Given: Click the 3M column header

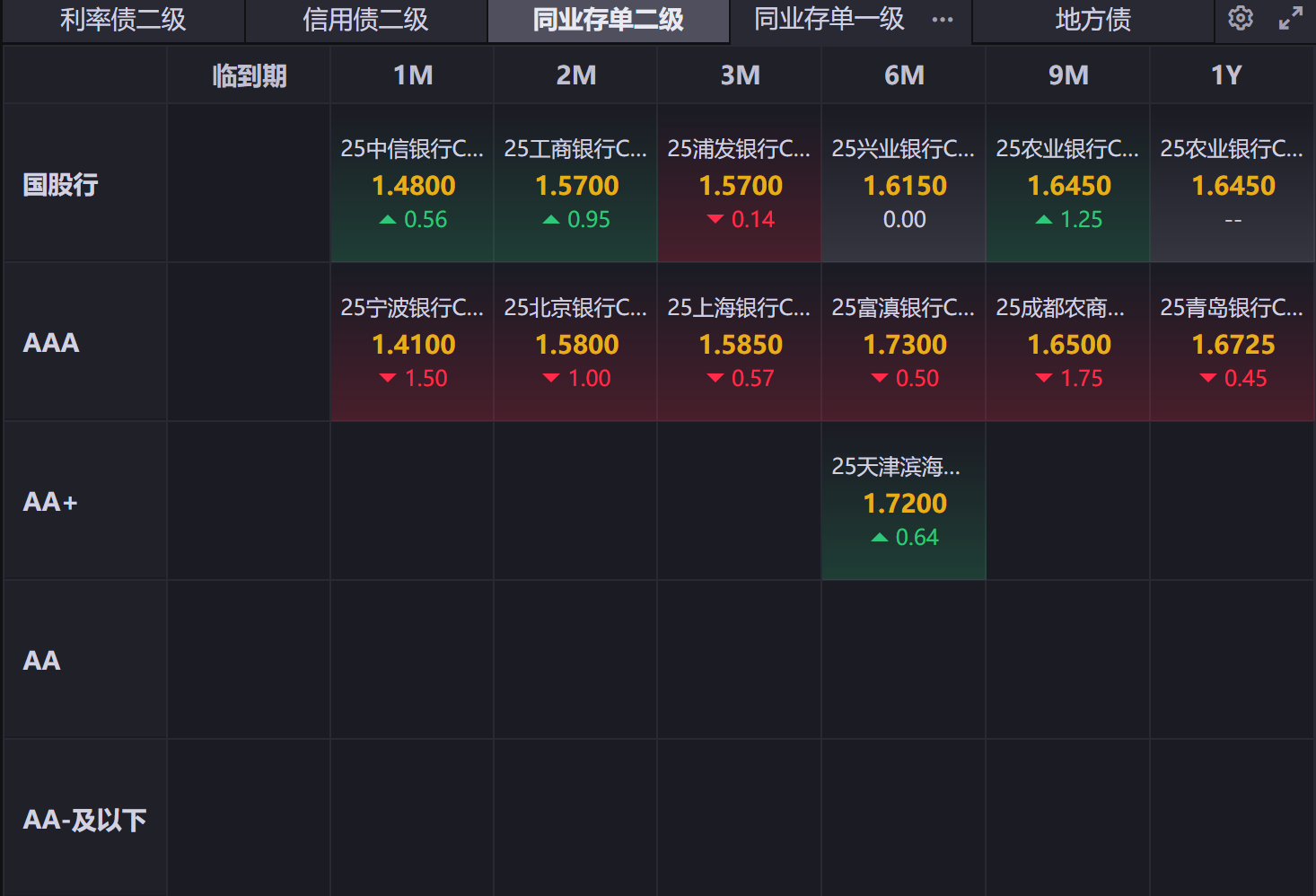Looking at the screenshot, I should click(741, 75).
